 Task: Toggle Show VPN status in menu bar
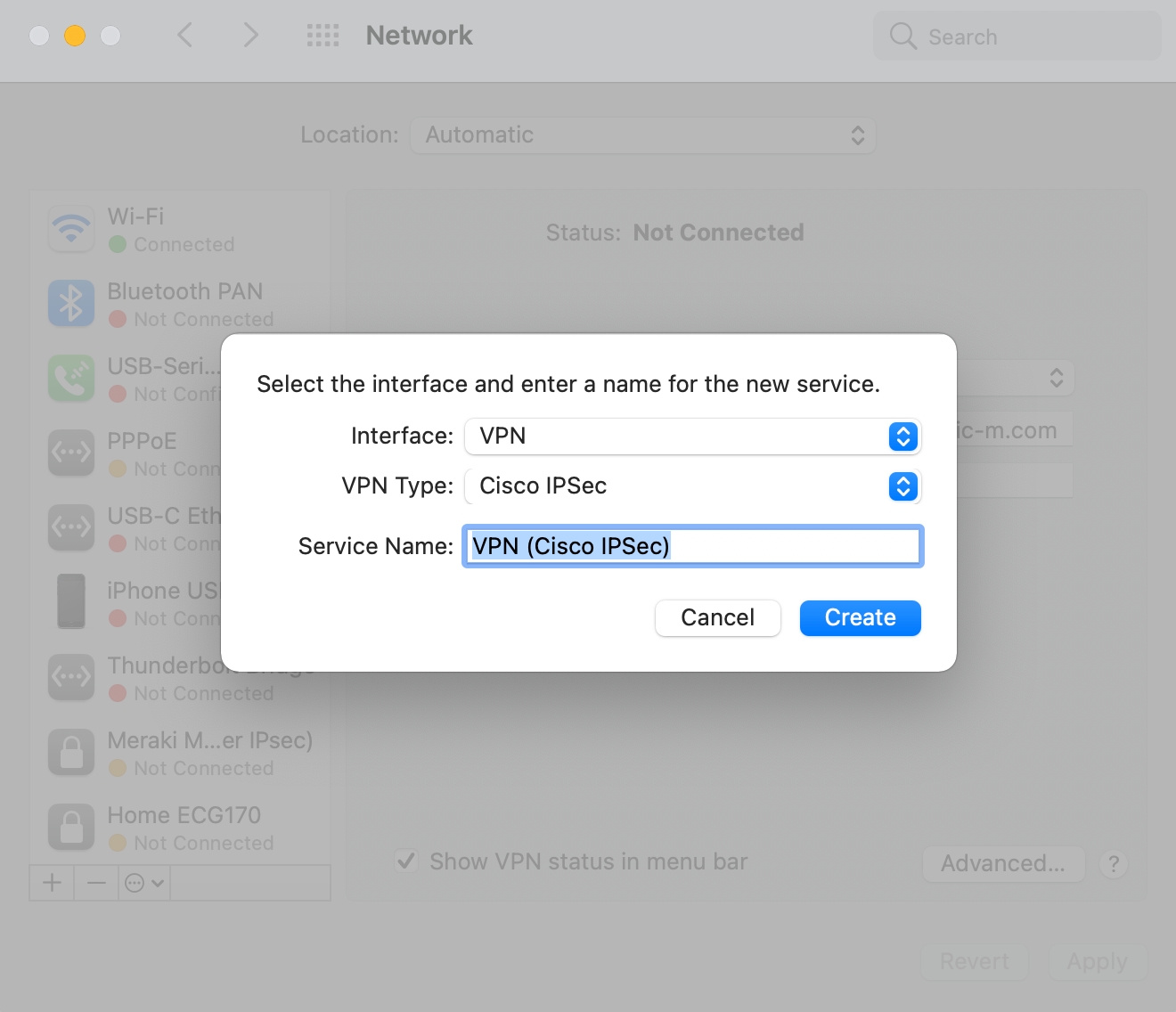pyautogui.click(x=406, y=861)
